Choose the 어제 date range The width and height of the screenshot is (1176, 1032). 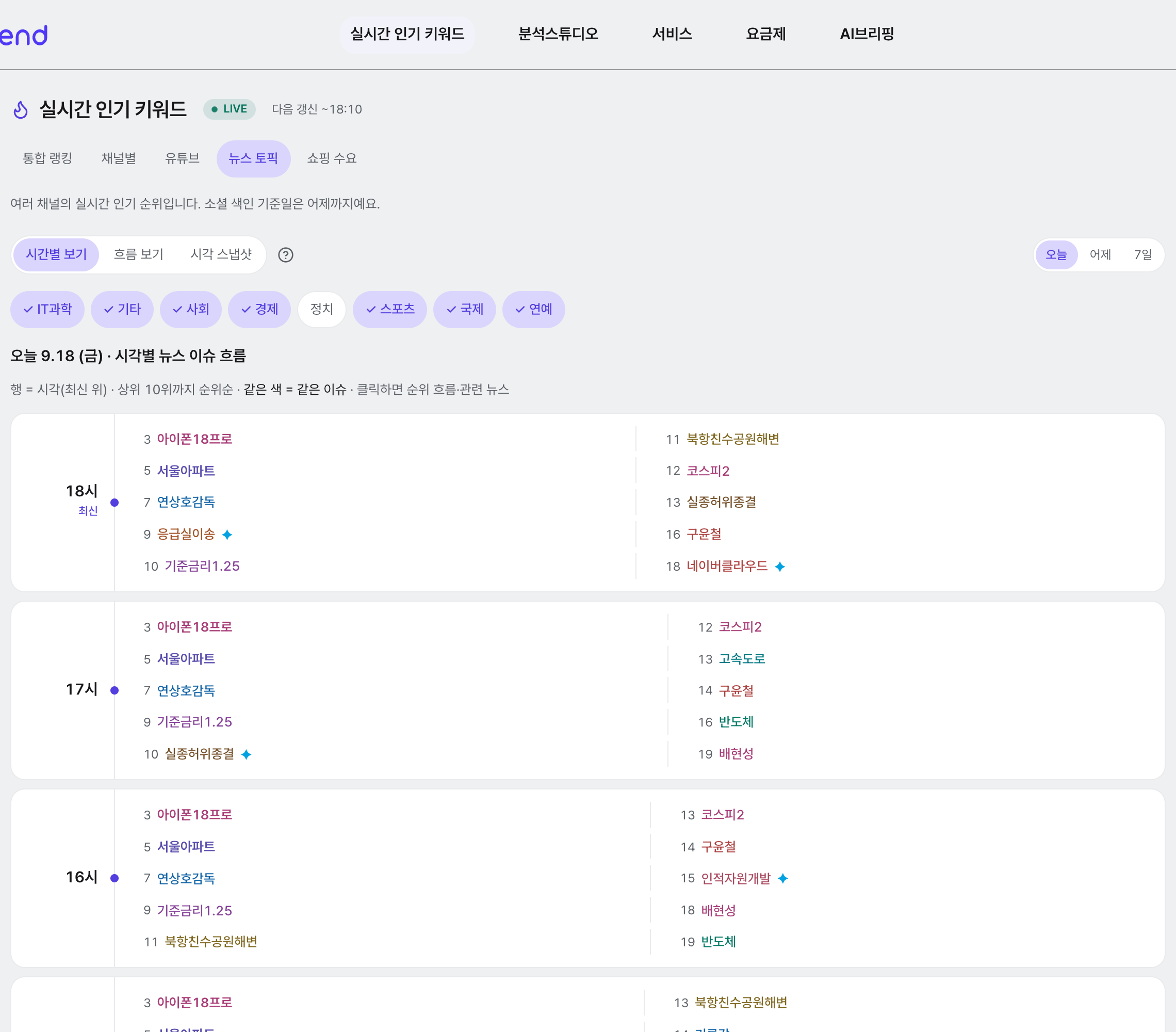[x=1100, y=254]
